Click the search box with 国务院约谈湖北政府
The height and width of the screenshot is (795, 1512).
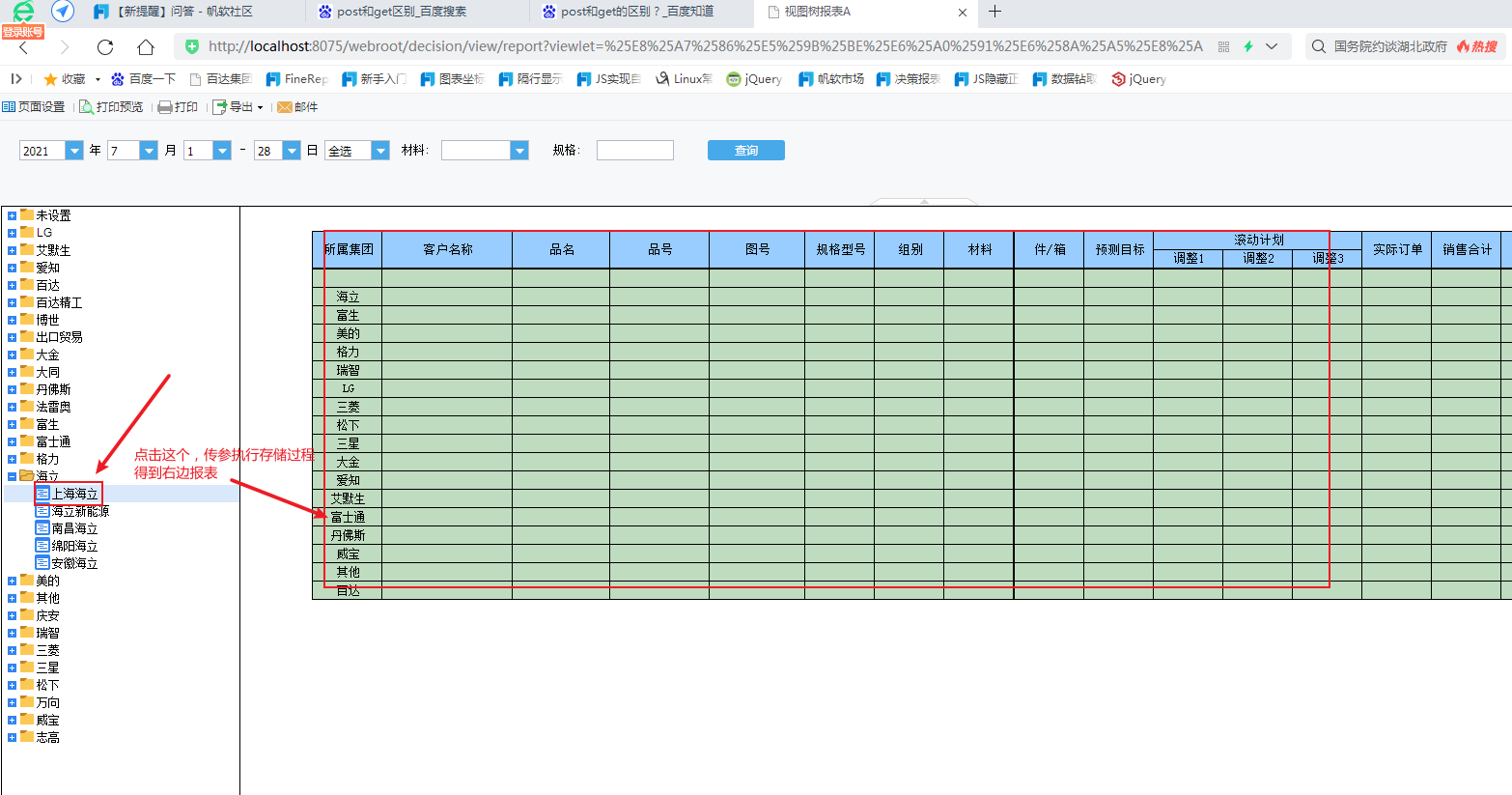pyautogui.click(x=1390, y=46)
